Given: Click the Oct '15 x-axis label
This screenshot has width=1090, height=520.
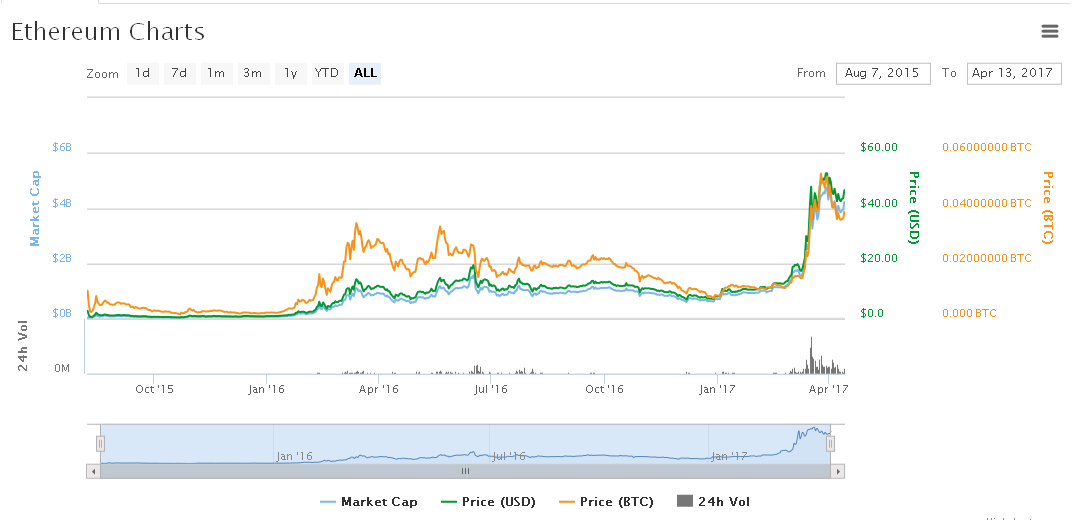Looking at the screenshot, I should click(x=154, y=389).
